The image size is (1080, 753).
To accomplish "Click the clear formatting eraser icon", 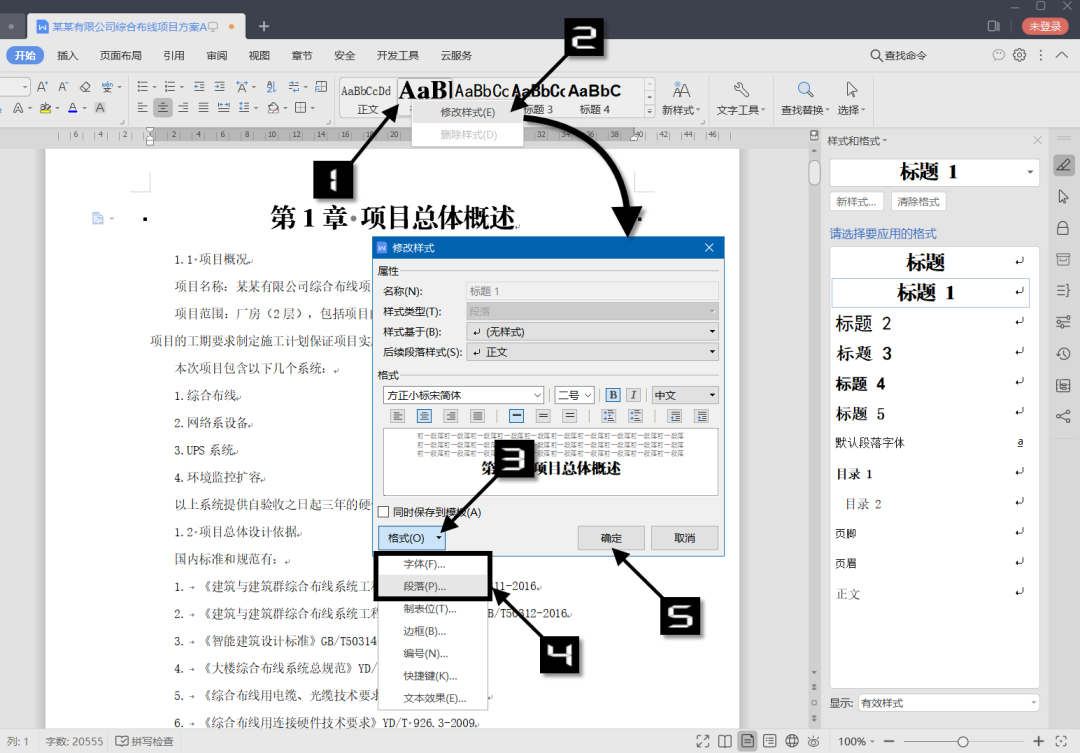I will point(85,87).
